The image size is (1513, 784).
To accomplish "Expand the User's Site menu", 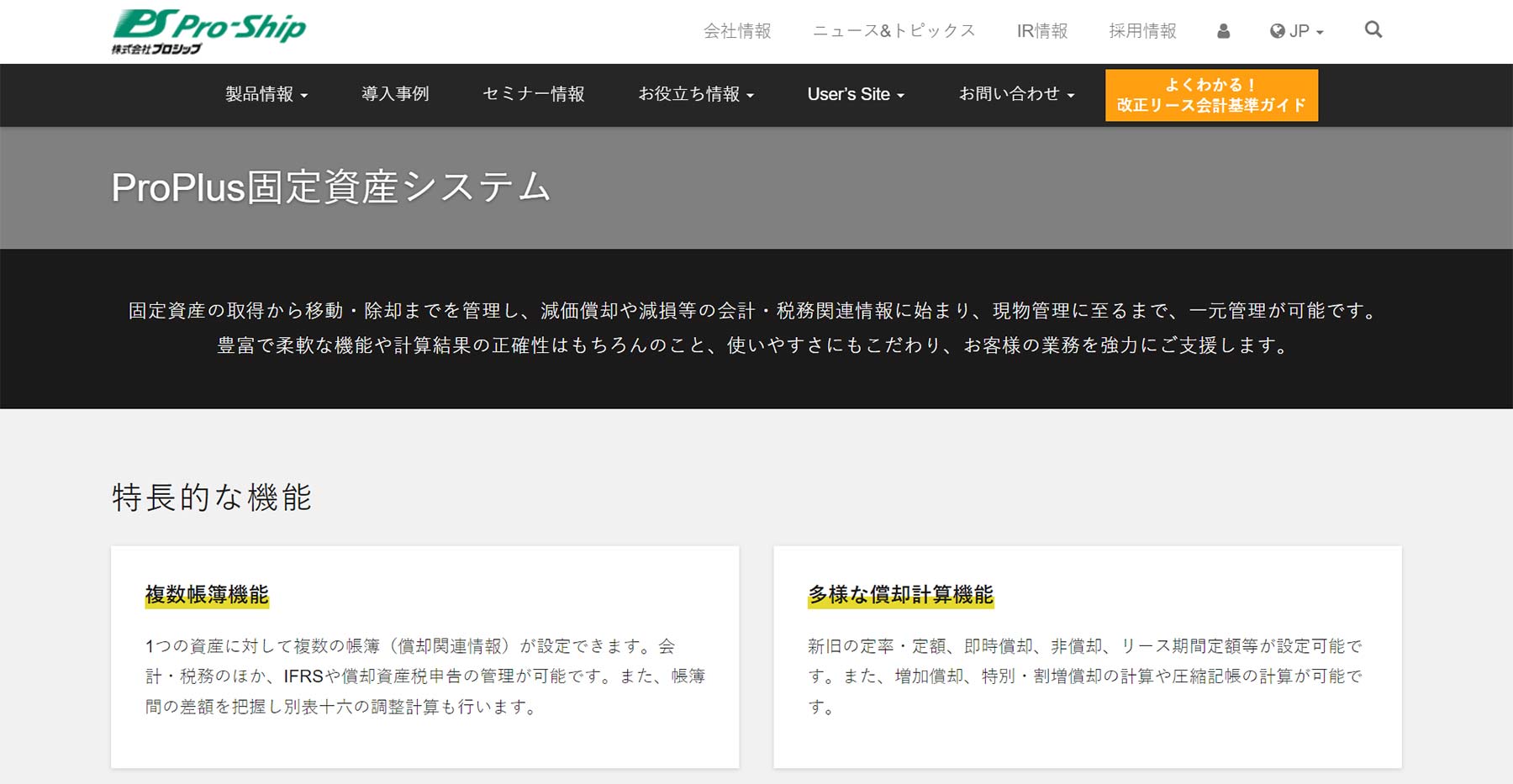I will tap(856, 94).
